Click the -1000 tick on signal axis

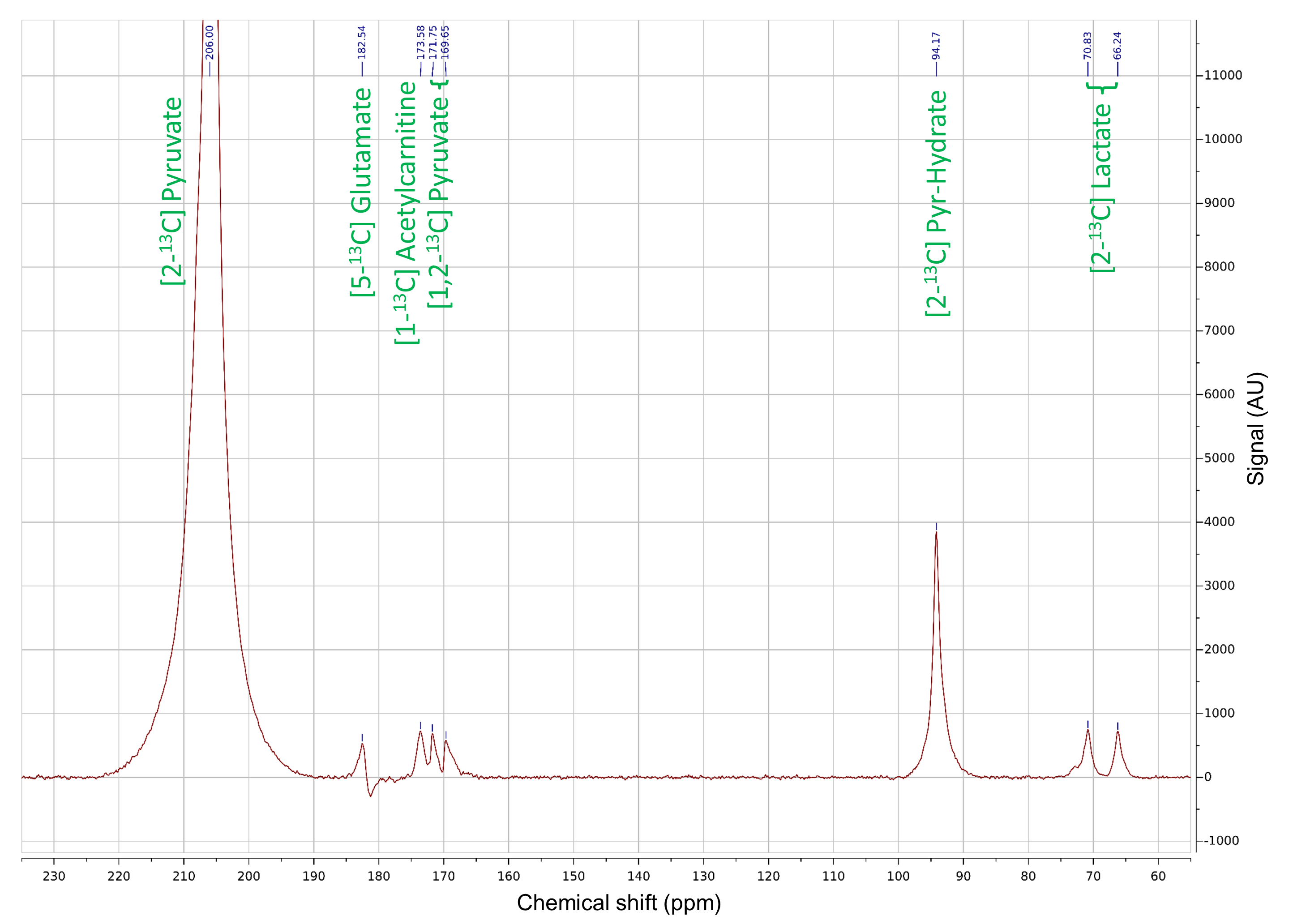pyautogui.click(x=1221, y=841)
